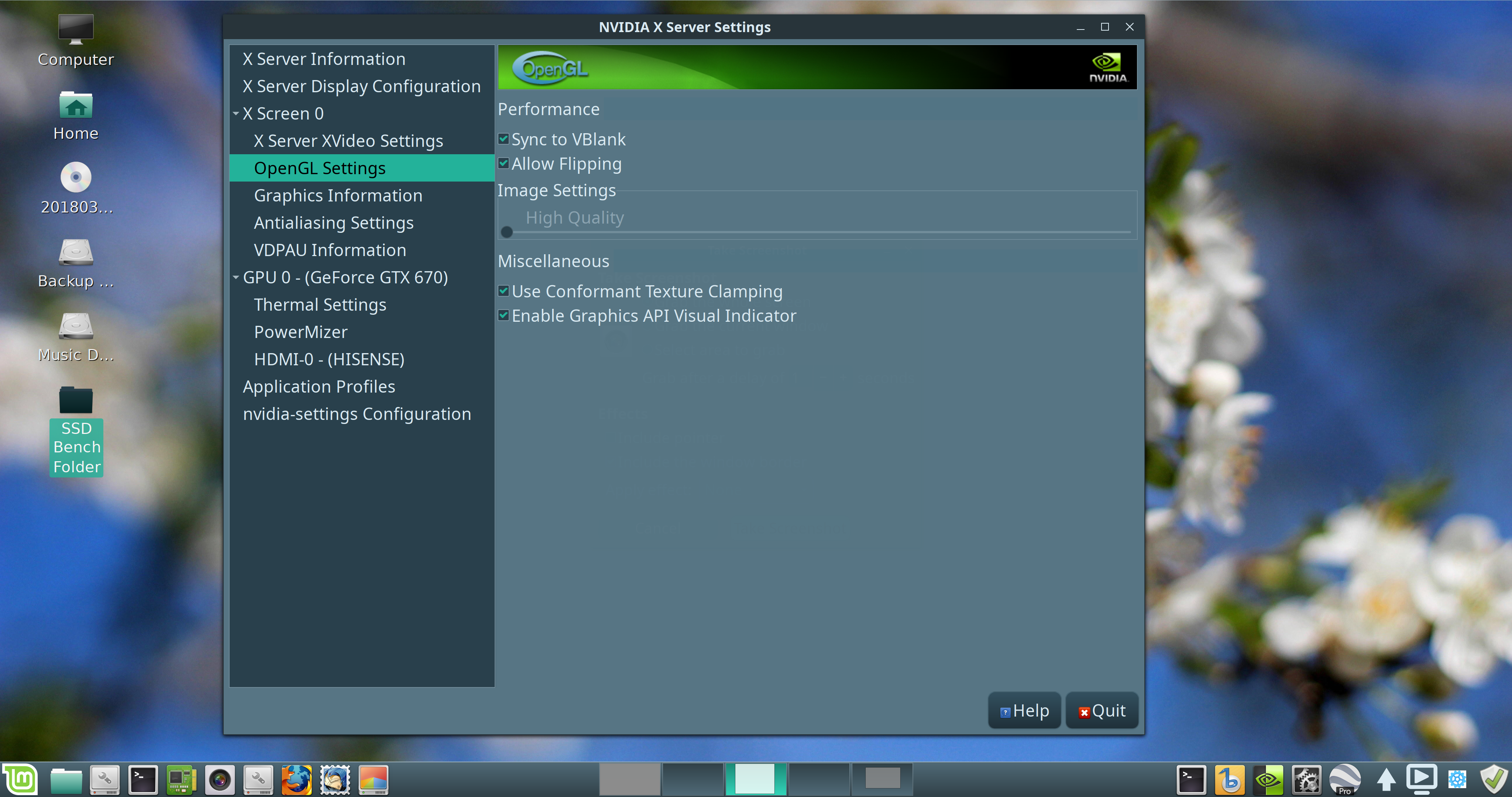Open nvidia-settings Configuration
This screenshot has width=1512, height=797.
point(357,414)
